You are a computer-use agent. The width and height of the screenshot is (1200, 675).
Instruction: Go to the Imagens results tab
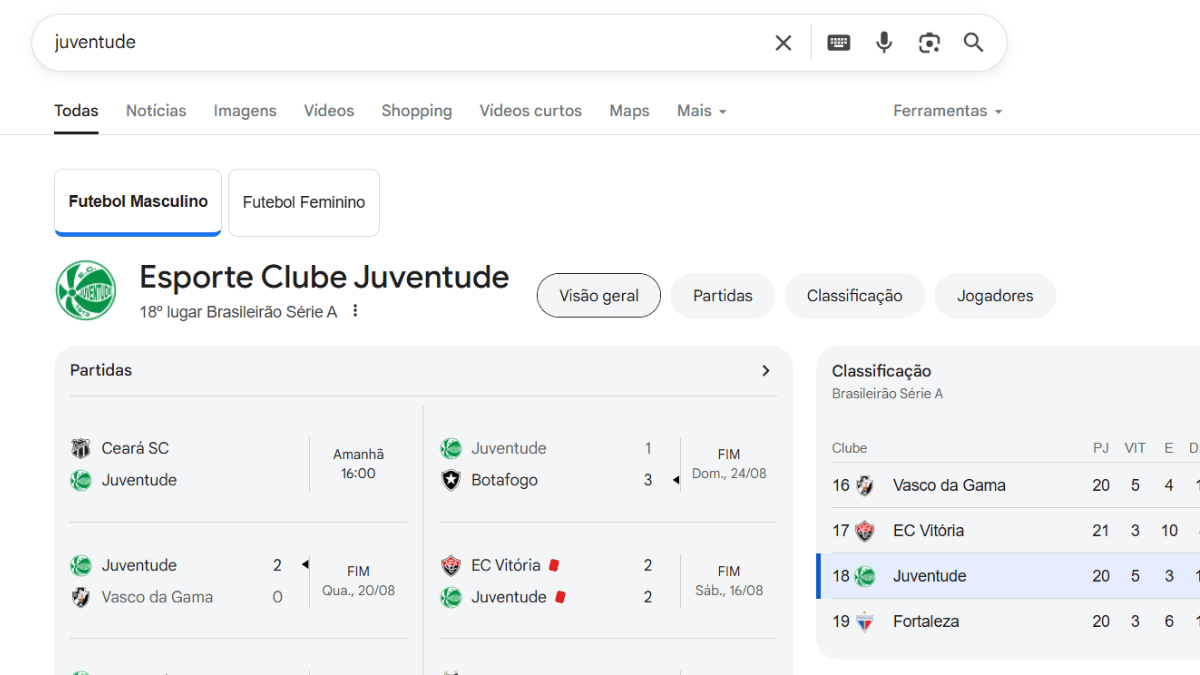coord(245,111)
